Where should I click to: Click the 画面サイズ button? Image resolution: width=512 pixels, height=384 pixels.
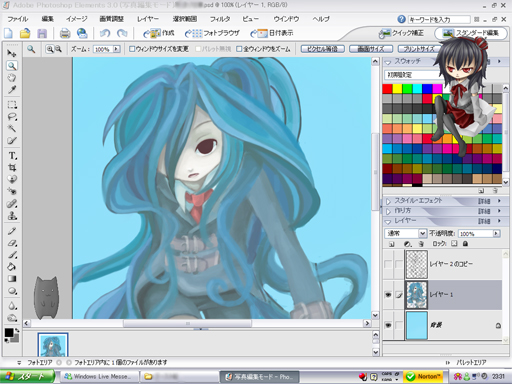click(371, 49)
